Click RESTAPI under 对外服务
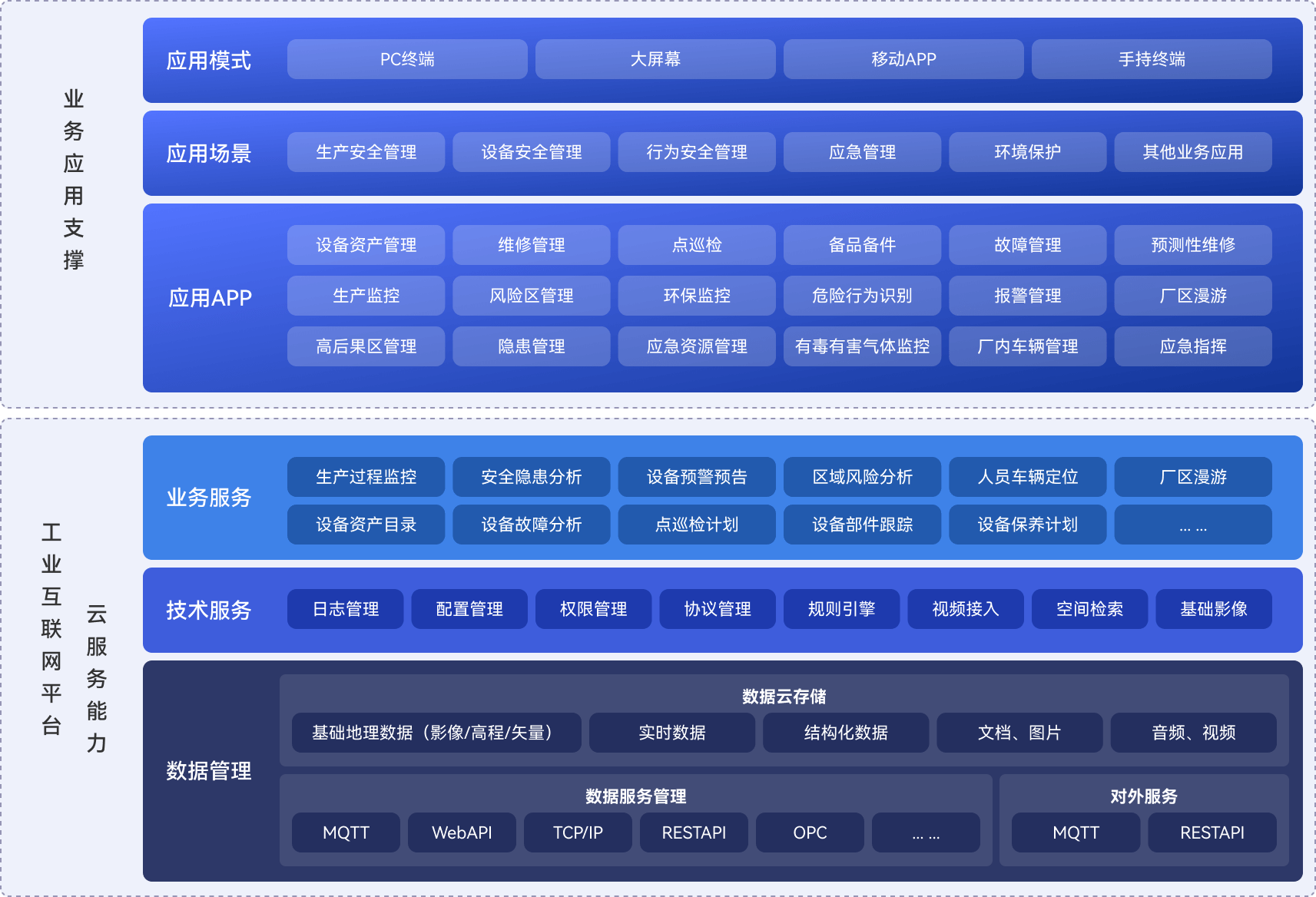 (x=1212, y=832)
